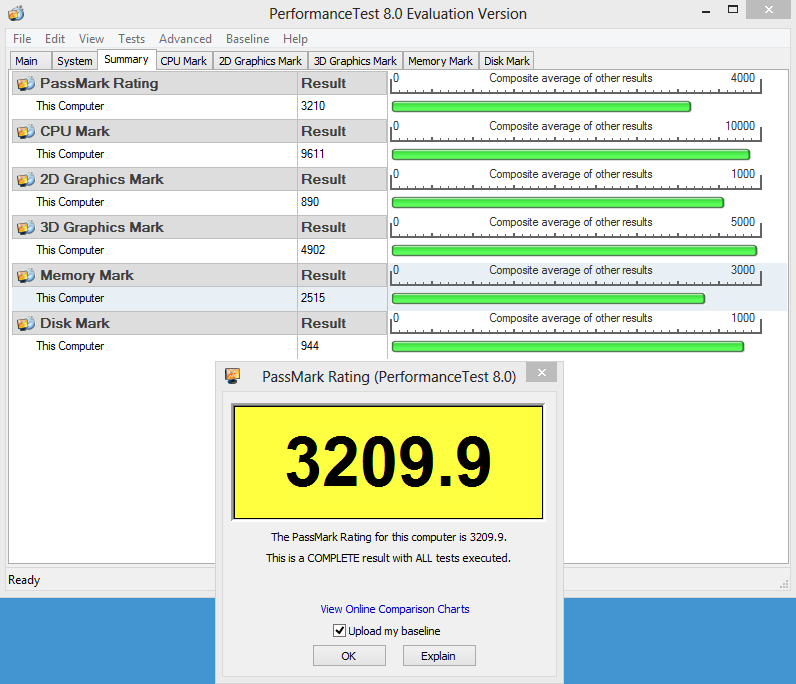Viewport: 796px width, 684px height.
Task: Click the 3D Graphics Mark green result bar
Action: (574, 250)
